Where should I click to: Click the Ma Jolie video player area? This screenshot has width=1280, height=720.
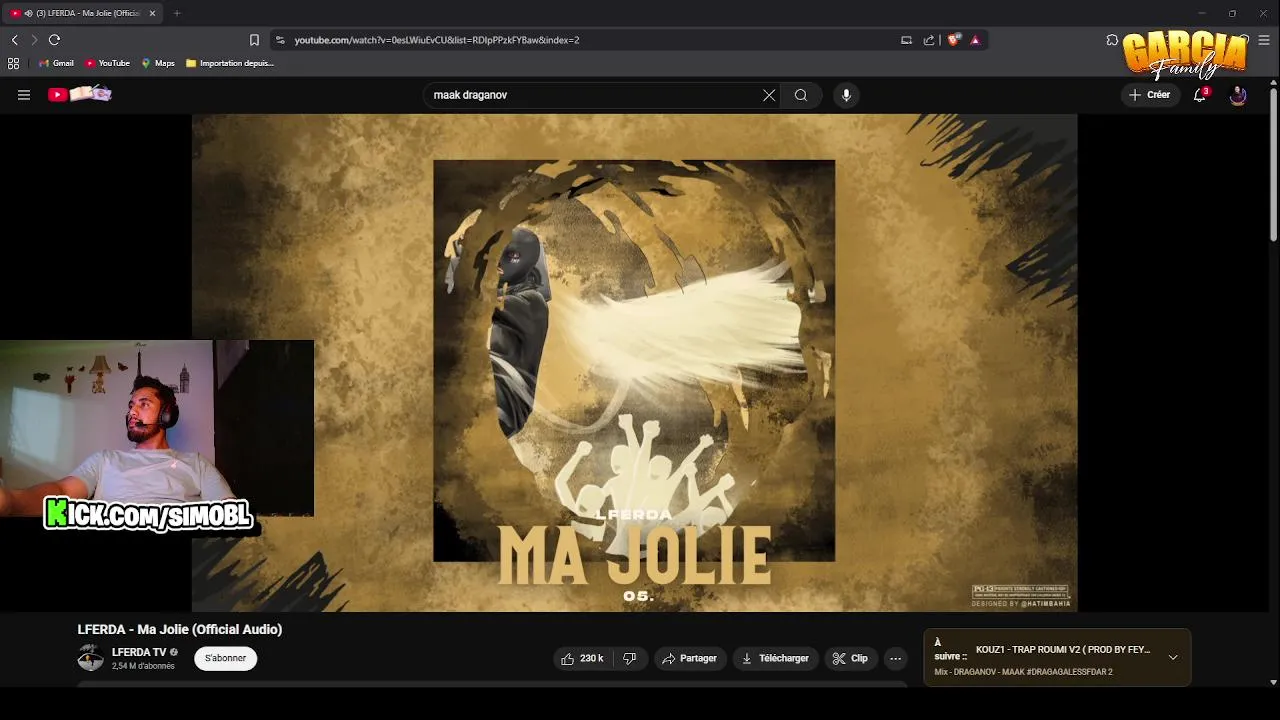pos(634,362)
